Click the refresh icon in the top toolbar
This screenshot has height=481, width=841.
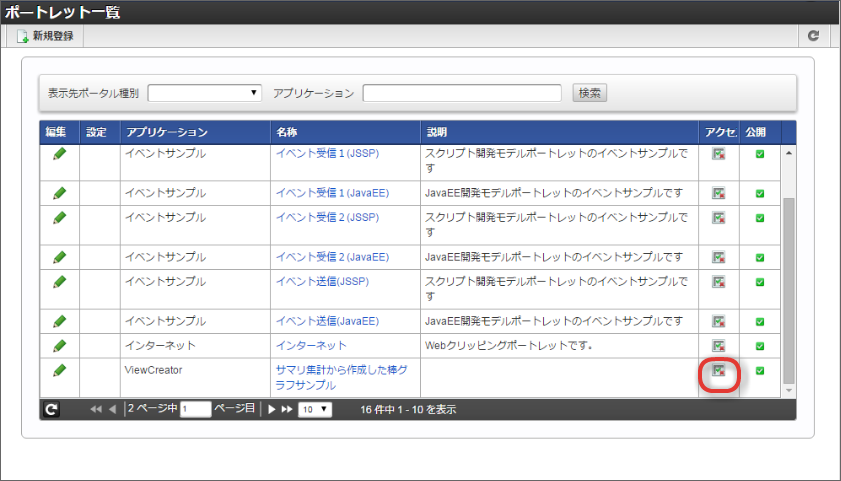point(813,36)
